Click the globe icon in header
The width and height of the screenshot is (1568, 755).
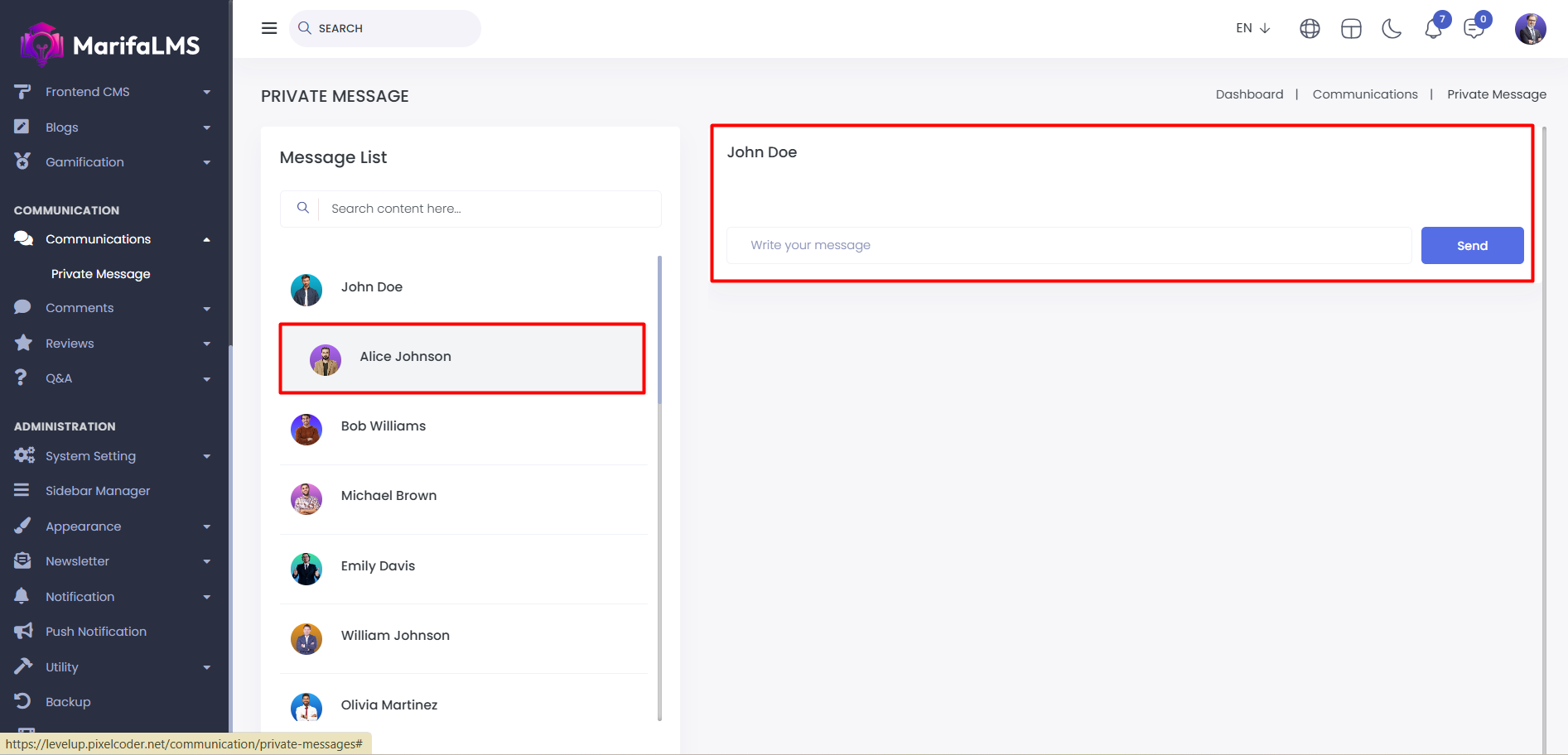(x=1310, y=29)
